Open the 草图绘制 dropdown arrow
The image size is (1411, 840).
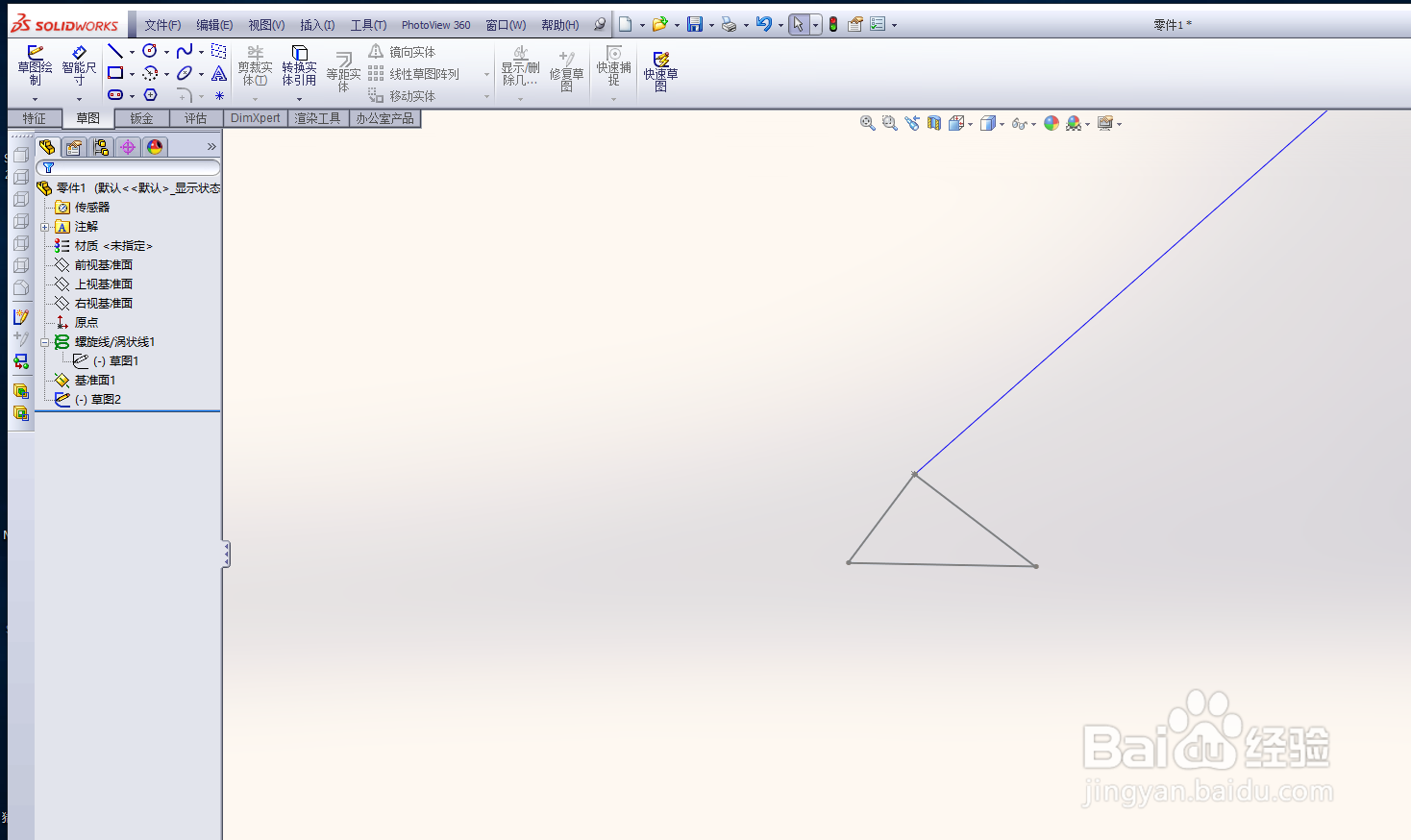point(35,99)
